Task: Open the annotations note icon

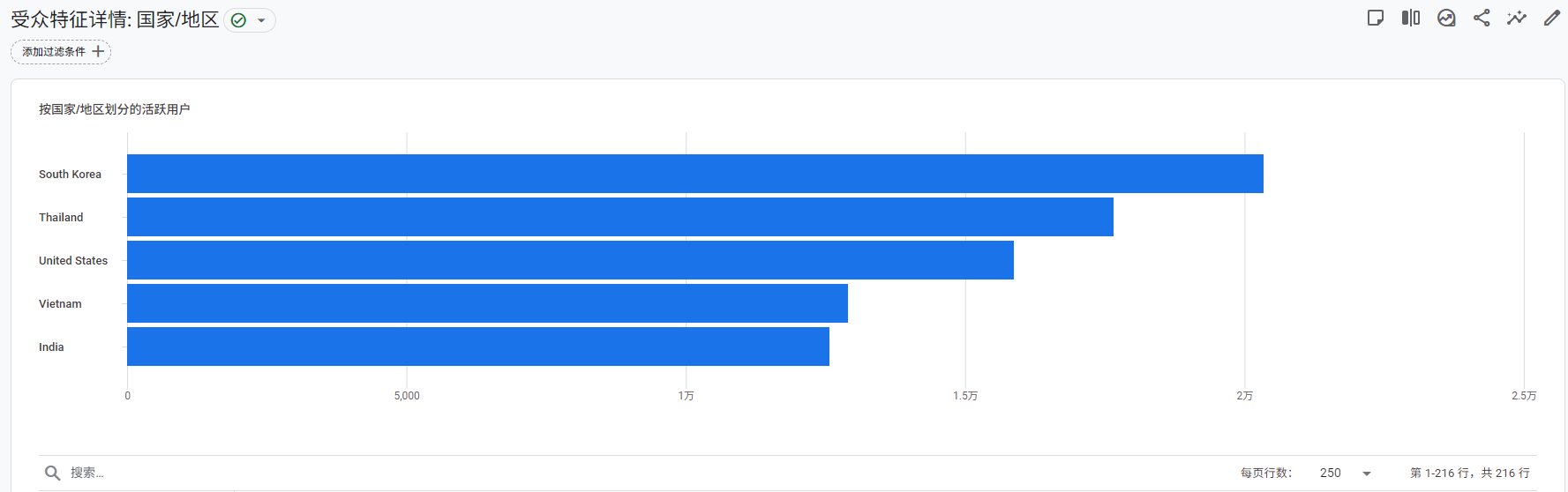Action: click(x=1375, y=18)
